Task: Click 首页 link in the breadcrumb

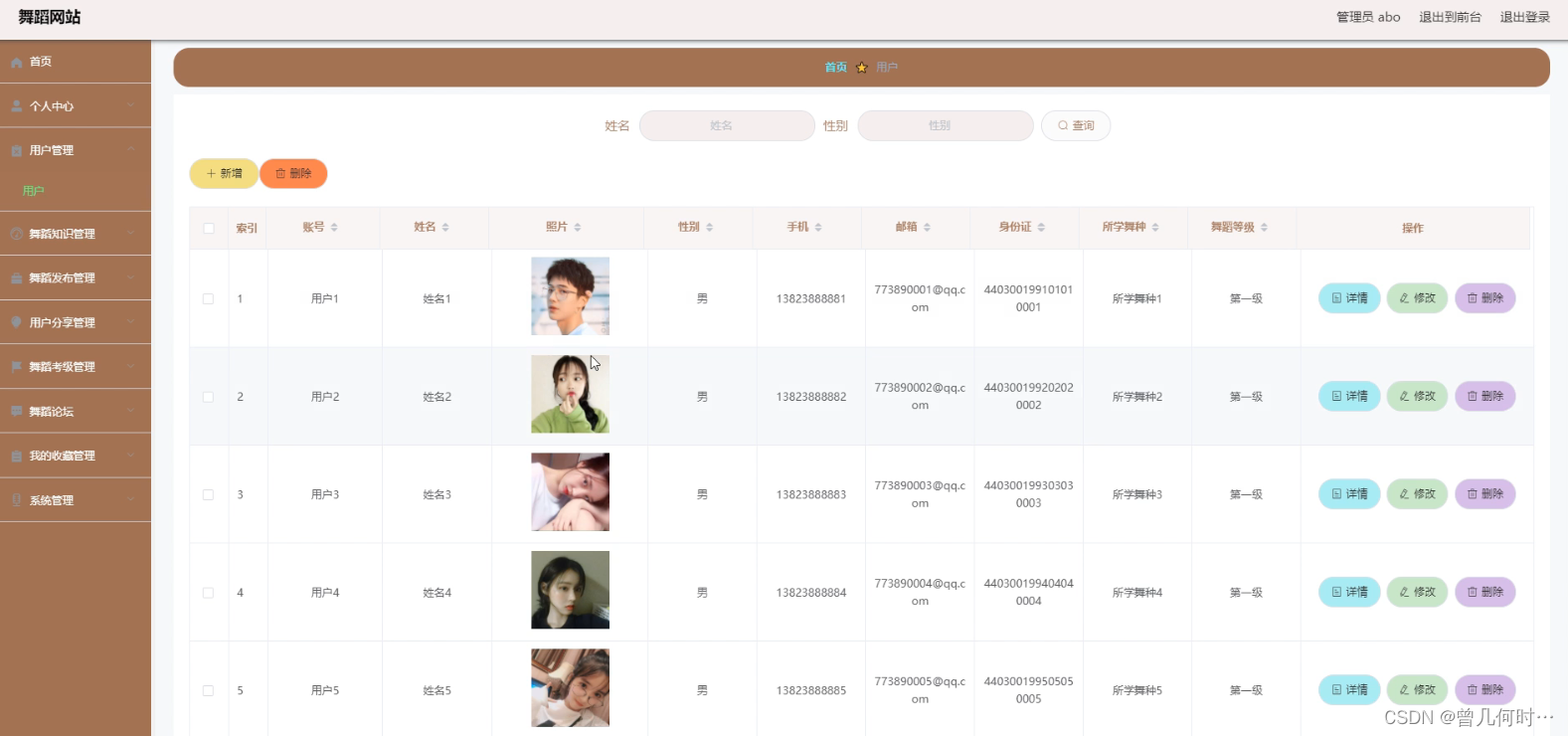Action: tap(835, 68)
